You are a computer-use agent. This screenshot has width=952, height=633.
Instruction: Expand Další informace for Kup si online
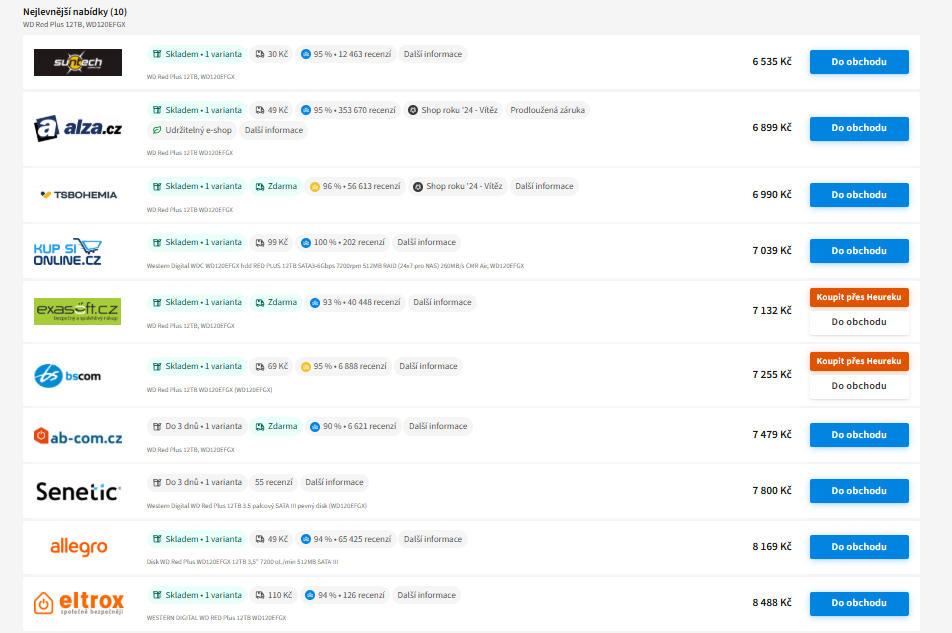tap(426, 242)
